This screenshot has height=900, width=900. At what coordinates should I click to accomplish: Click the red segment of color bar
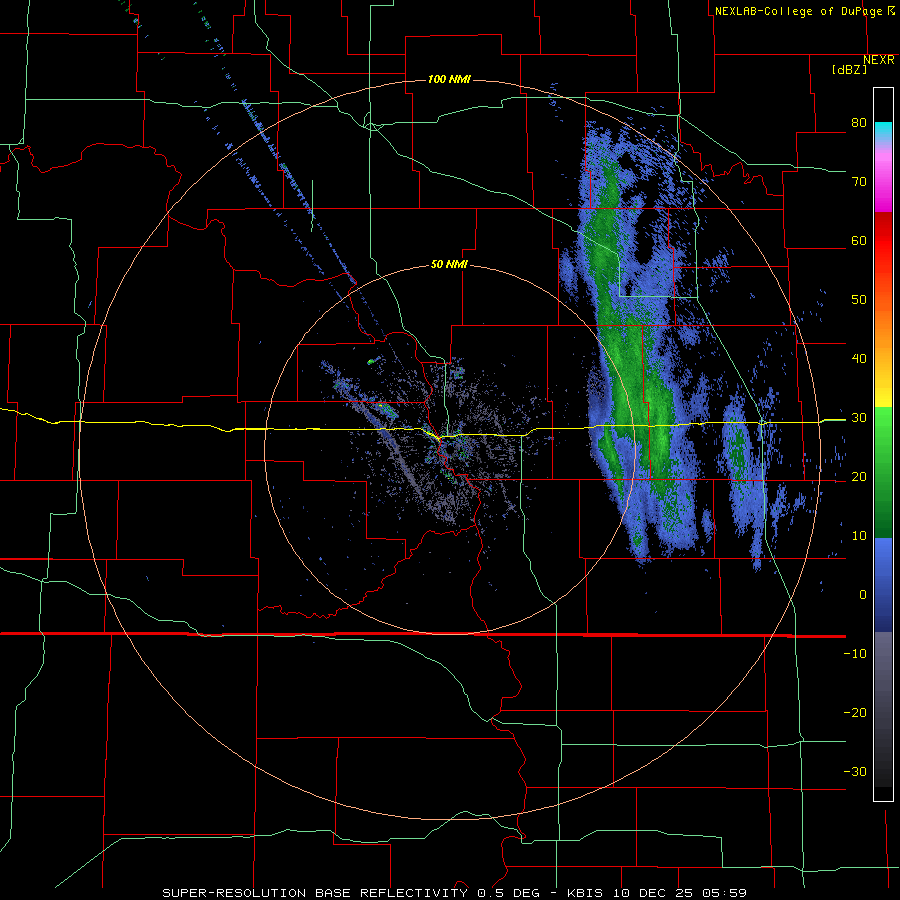pos(883,239)
